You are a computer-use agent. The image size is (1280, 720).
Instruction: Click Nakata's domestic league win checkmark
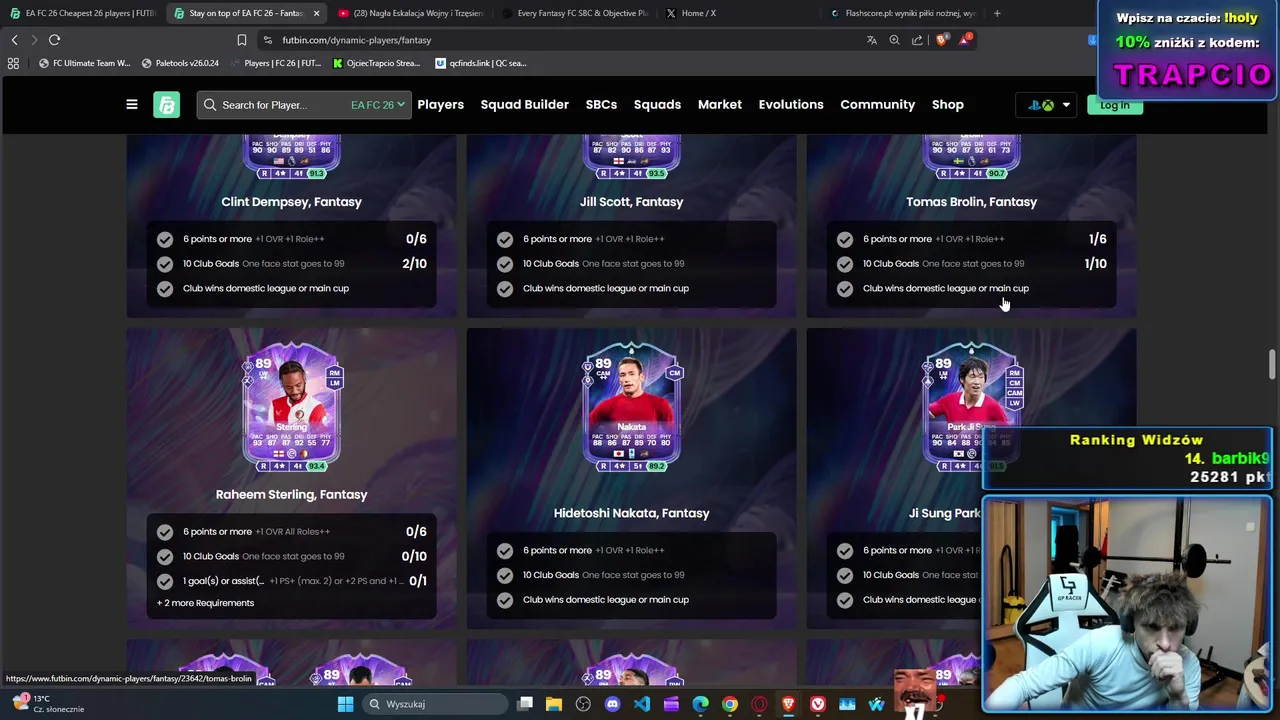505,600
